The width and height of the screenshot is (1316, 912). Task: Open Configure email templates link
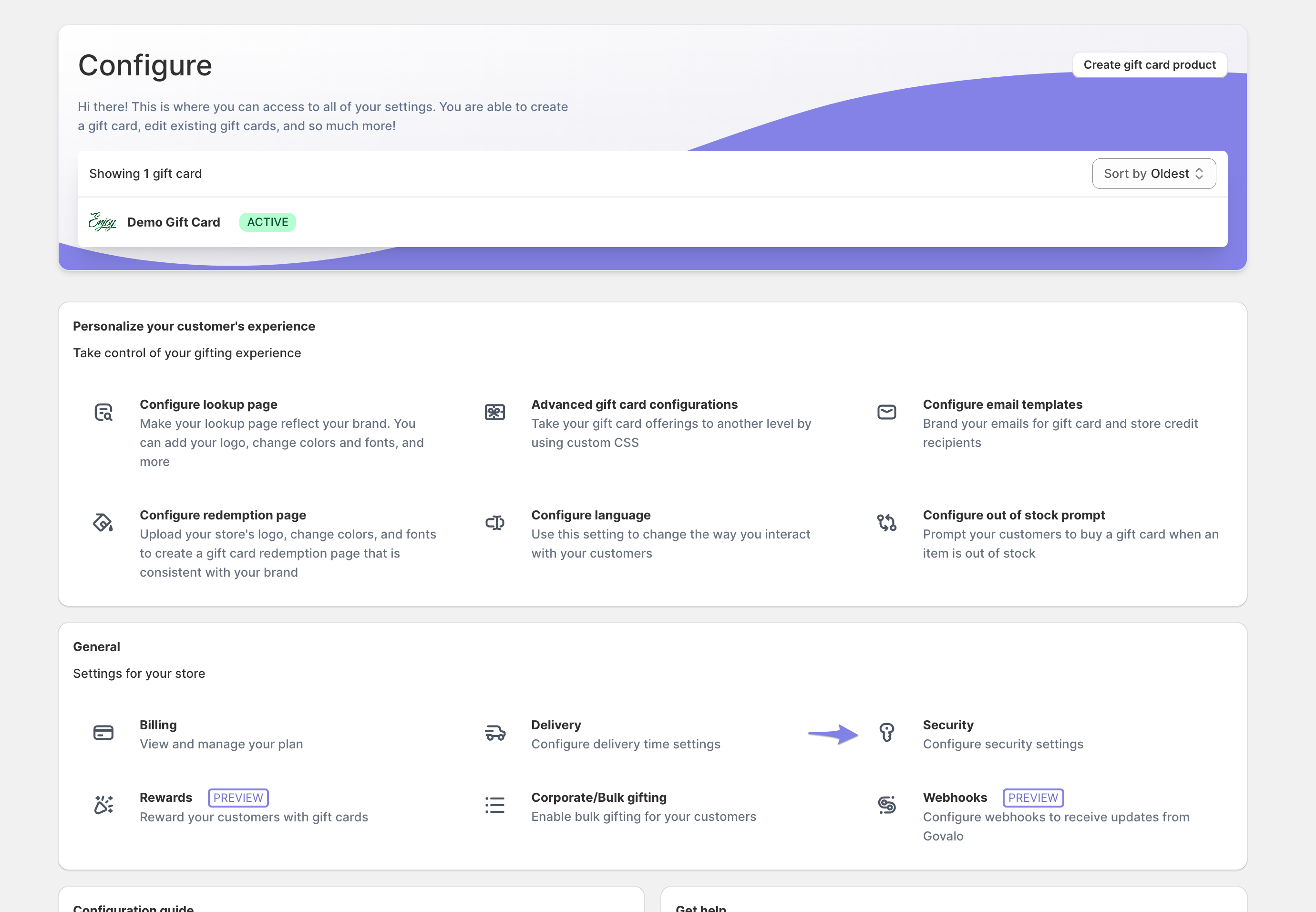(x=1002, y=404)
